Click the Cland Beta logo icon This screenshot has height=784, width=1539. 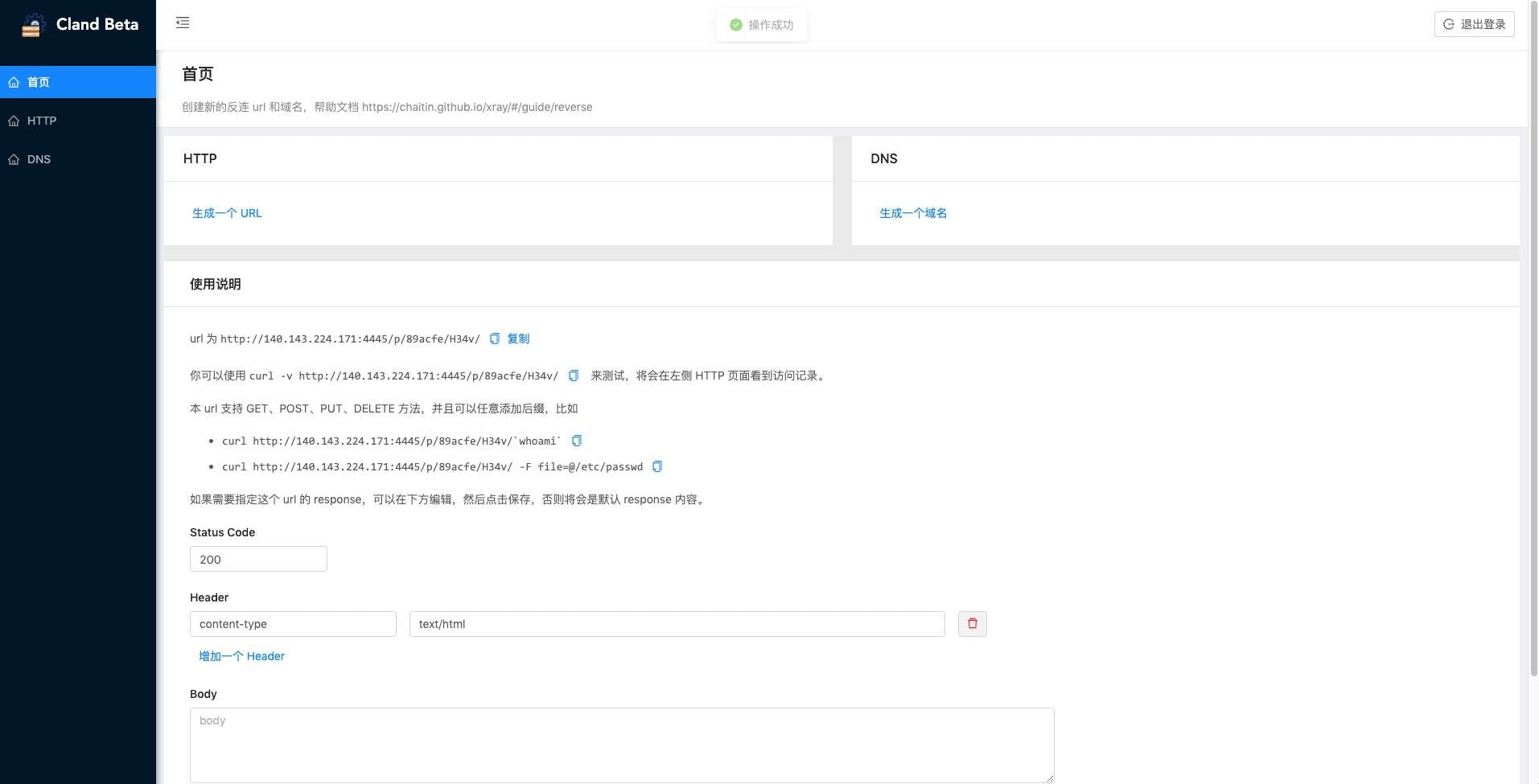[x=32, y=25]
